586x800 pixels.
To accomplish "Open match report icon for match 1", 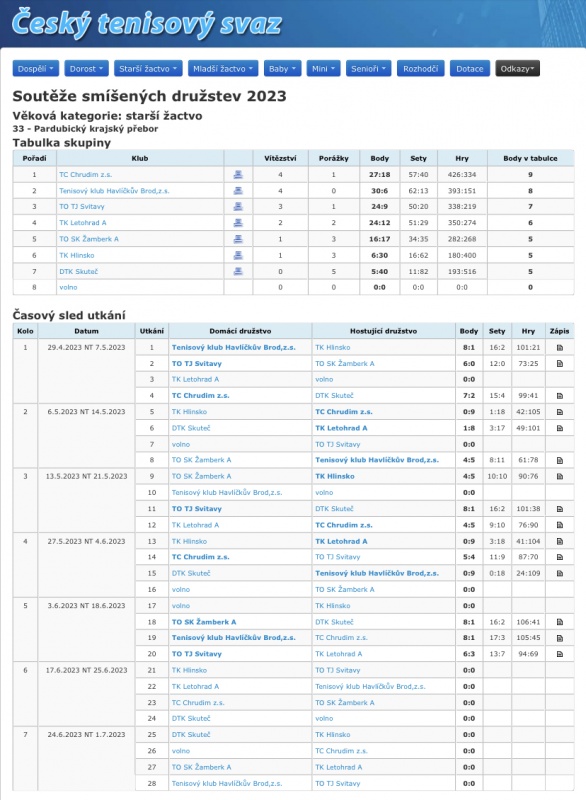I will tap(559, 347).
